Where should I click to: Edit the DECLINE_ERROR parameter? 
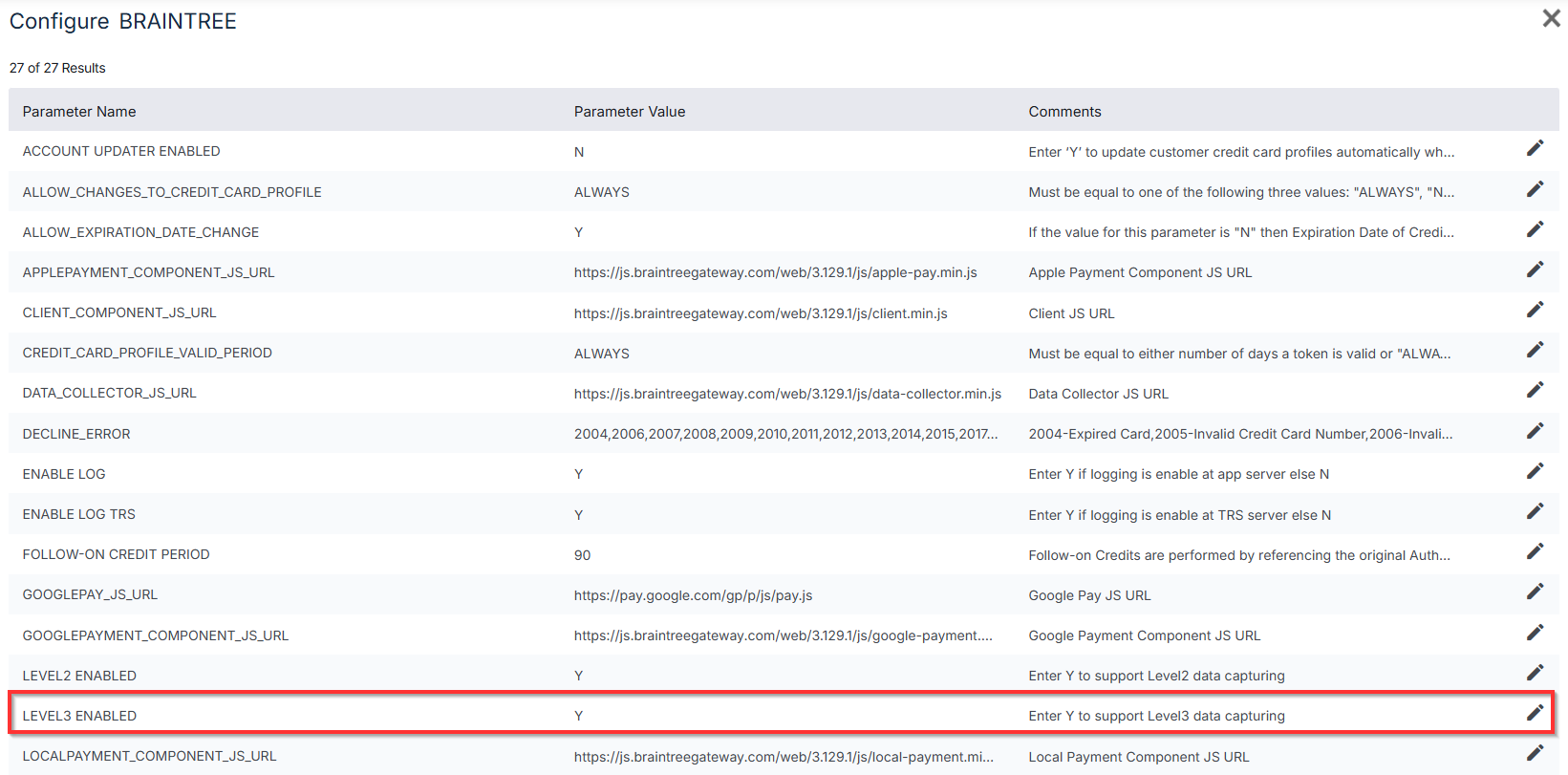[x=1535, y=431]
